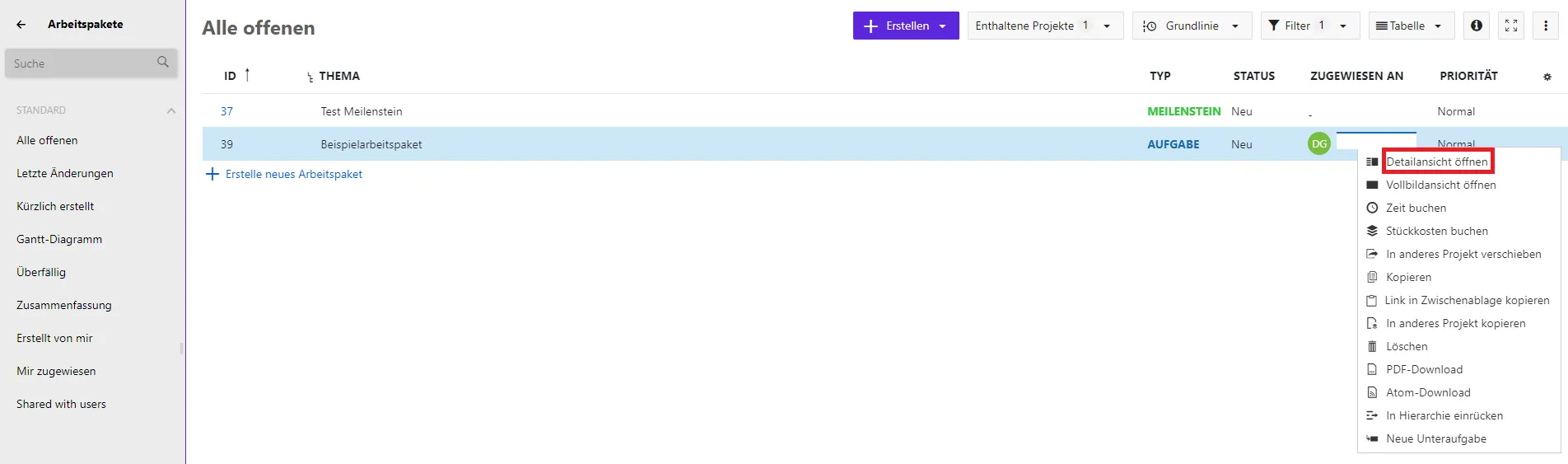Click Erstelle neues Arbeitspaket link
The height and width of the screenshot is (464, 1568).
(x=293, y=174)
